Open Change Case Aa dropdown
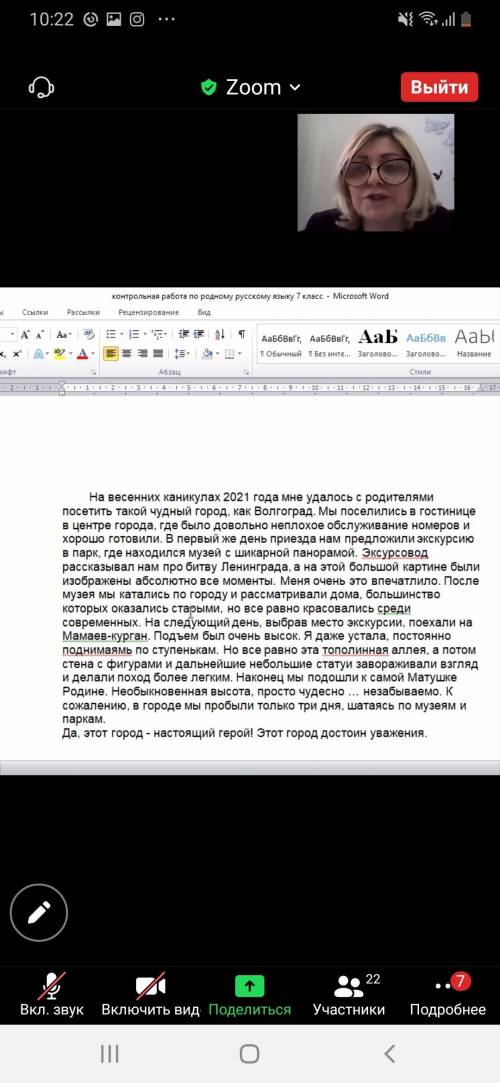 (64, 334)
